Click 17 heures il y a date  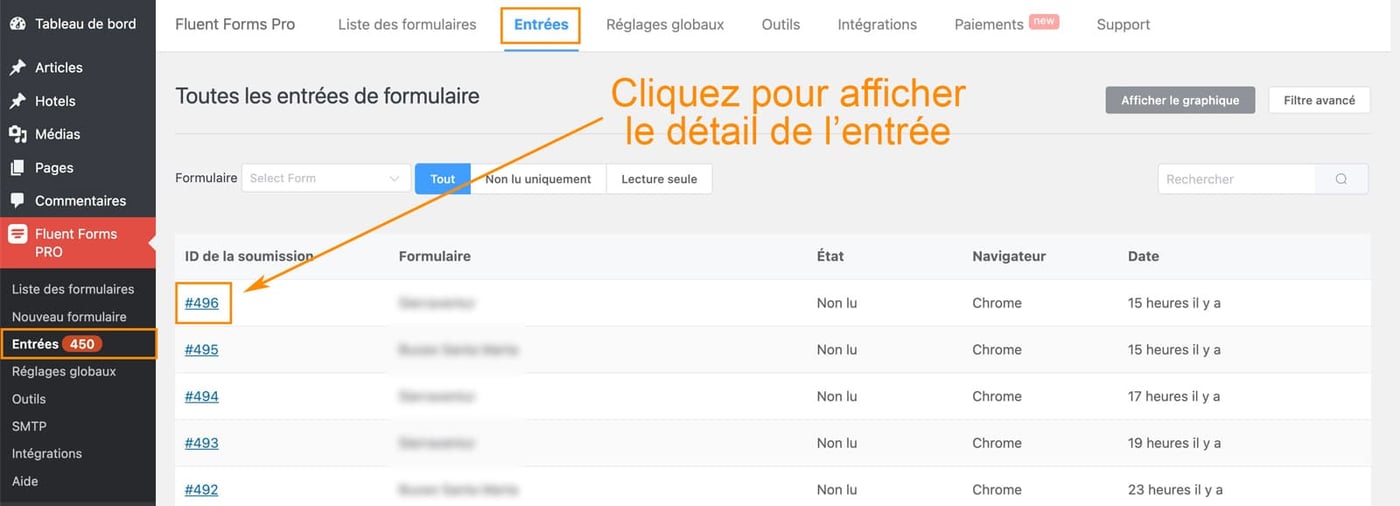[x=1174, y=396]
